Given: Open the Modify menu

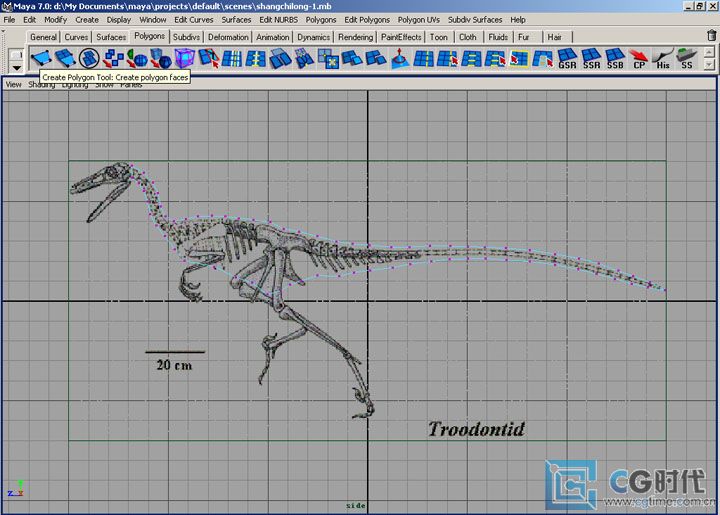Looking at the screenshot, I should tap(56, 20).
